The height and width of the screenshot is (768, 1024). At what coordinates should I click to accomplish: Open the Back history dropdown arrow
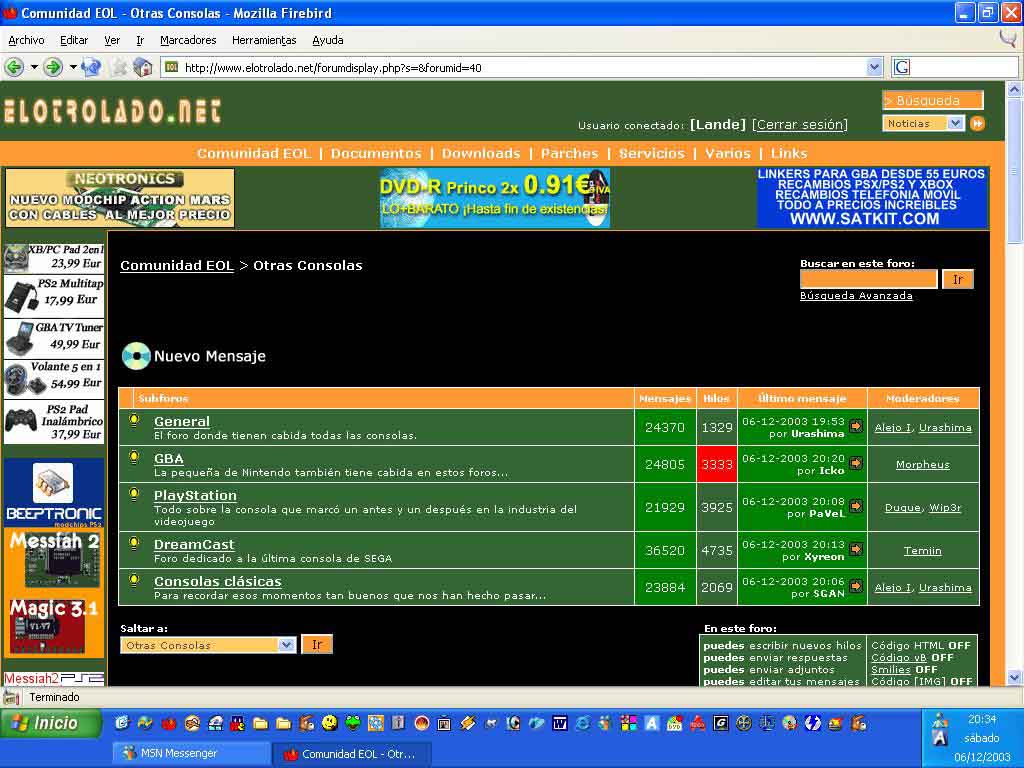(x=33, y=67)
